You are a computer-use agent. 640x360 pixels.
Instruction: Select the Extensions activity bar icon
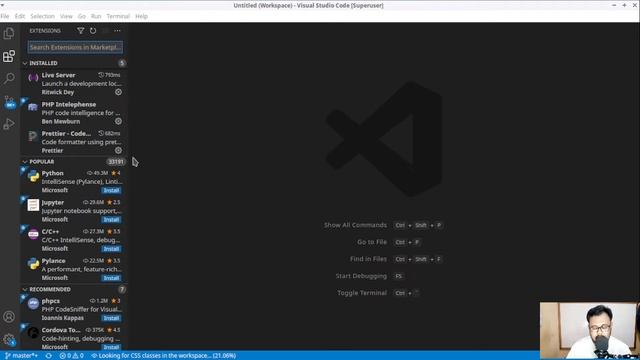9,56
